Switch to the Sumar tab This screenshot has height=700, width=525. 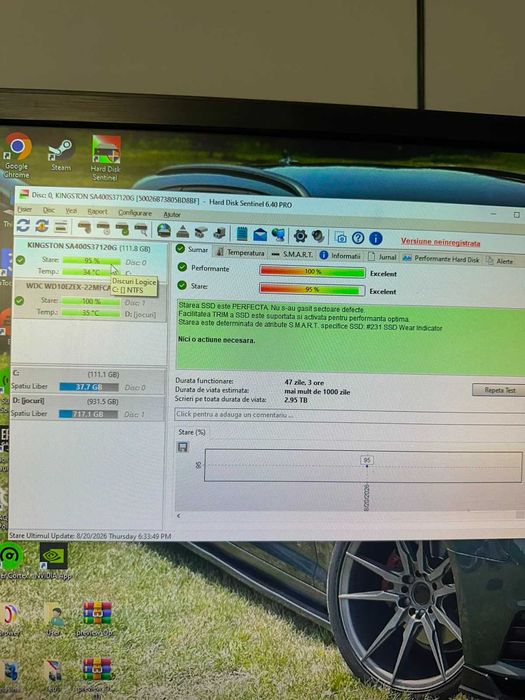pos(192,249)
